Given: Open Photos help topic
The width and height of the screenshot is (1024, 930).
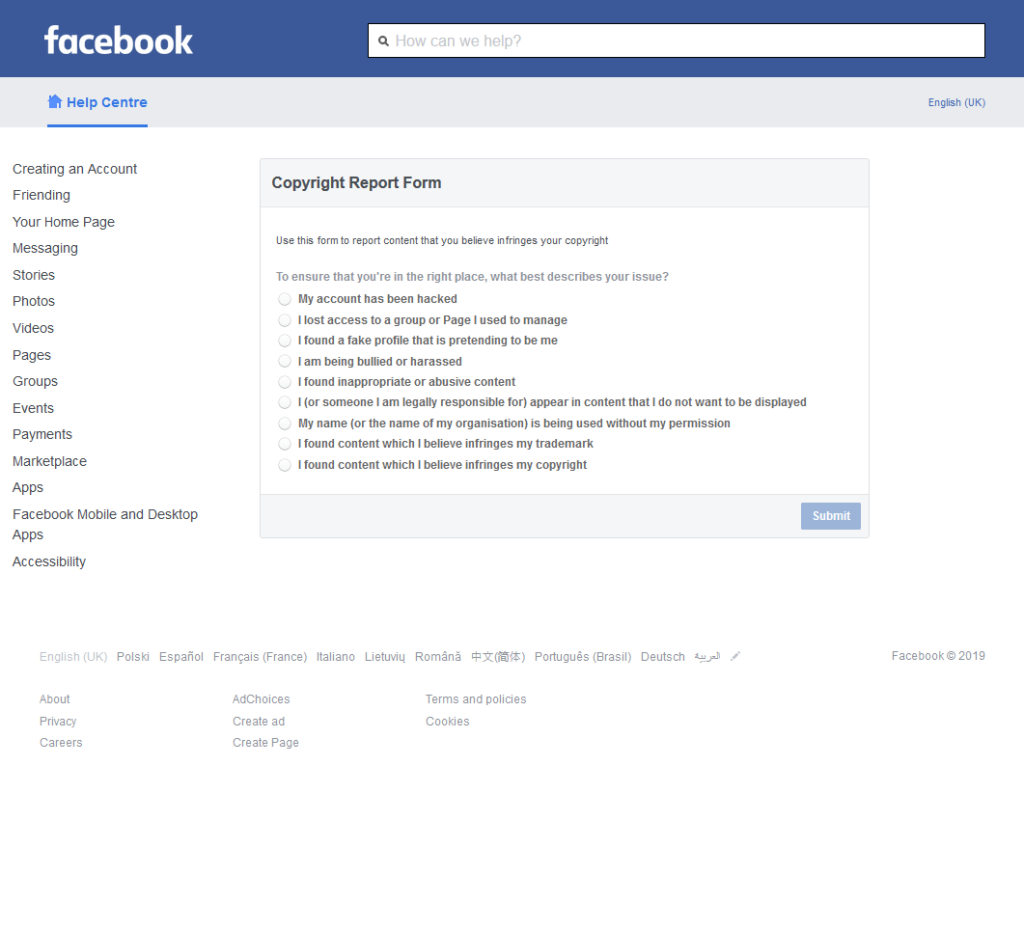Looking at the screenshot, I should coord(33,301).
